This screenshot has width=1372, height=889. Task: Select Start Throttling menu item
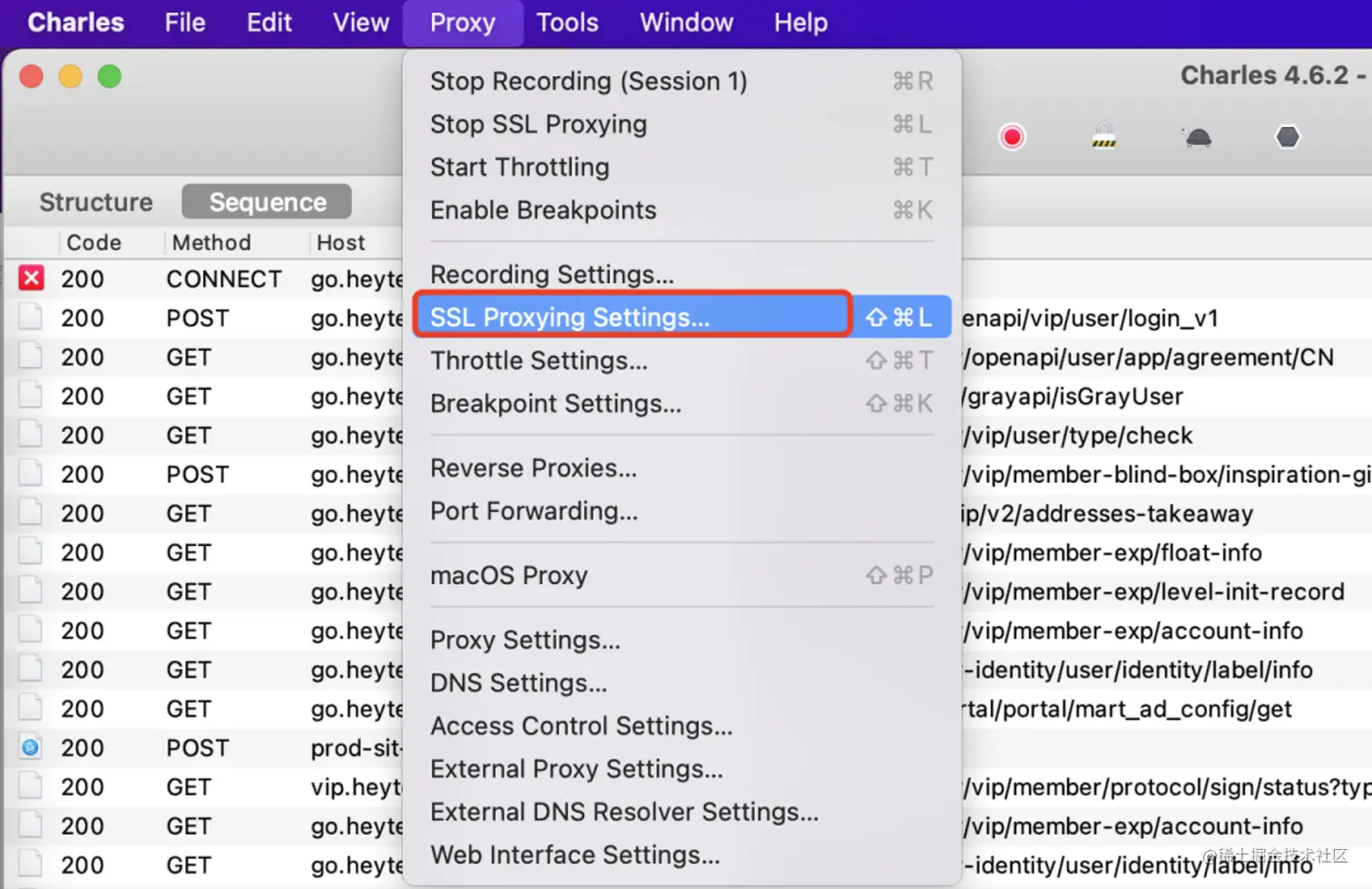tap(681, 167)
